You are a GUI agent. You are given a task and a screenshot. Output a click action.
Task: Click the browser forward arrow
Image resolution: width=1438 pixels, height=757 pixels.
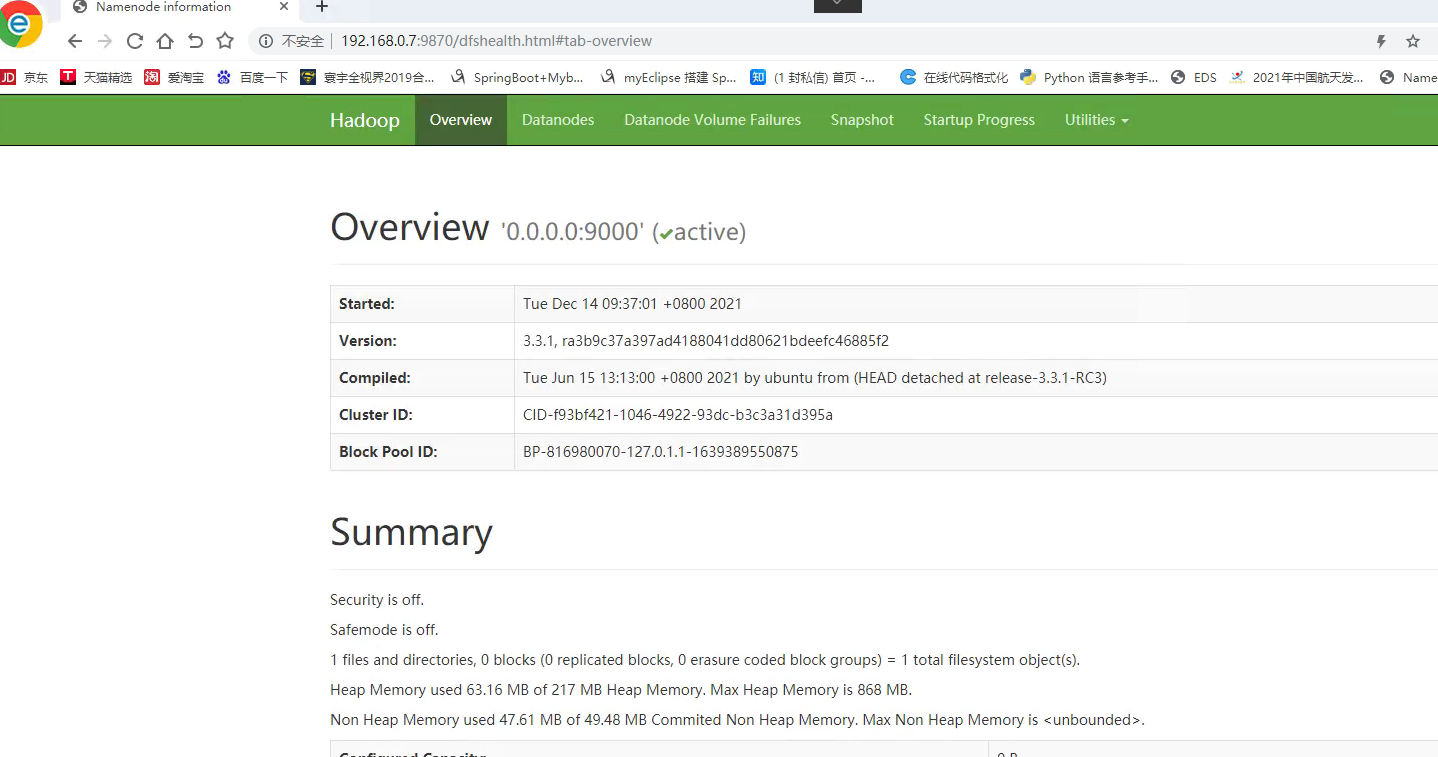pos(105,41)
